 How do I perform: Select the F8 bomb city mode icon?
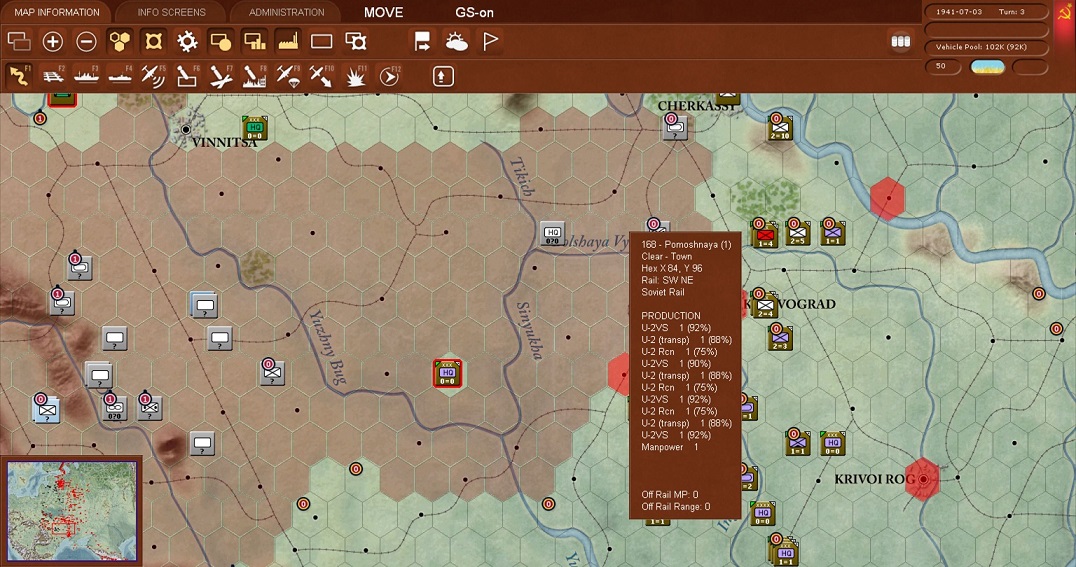[254, 76]
